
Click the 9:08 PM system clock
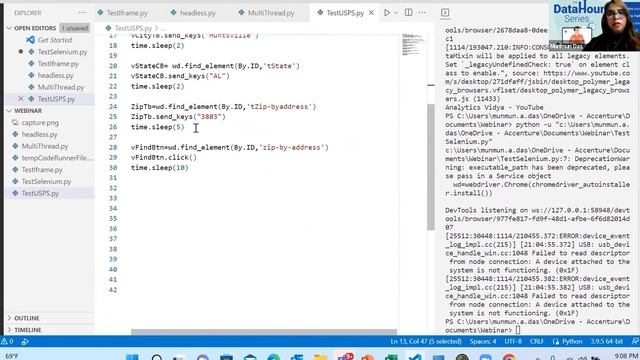(626, 356)
